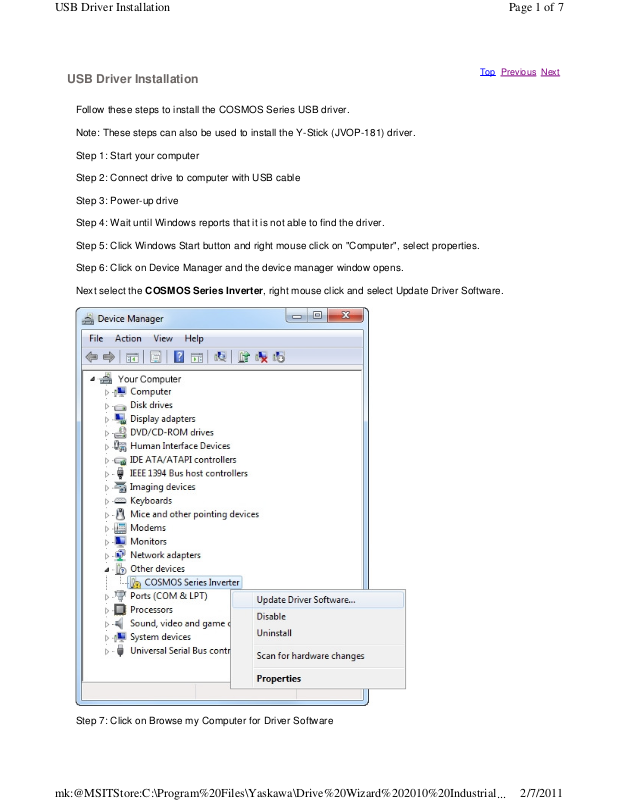Follow the Previous link at page top
The height and width of the screenshot is (800, 619).
518,72
